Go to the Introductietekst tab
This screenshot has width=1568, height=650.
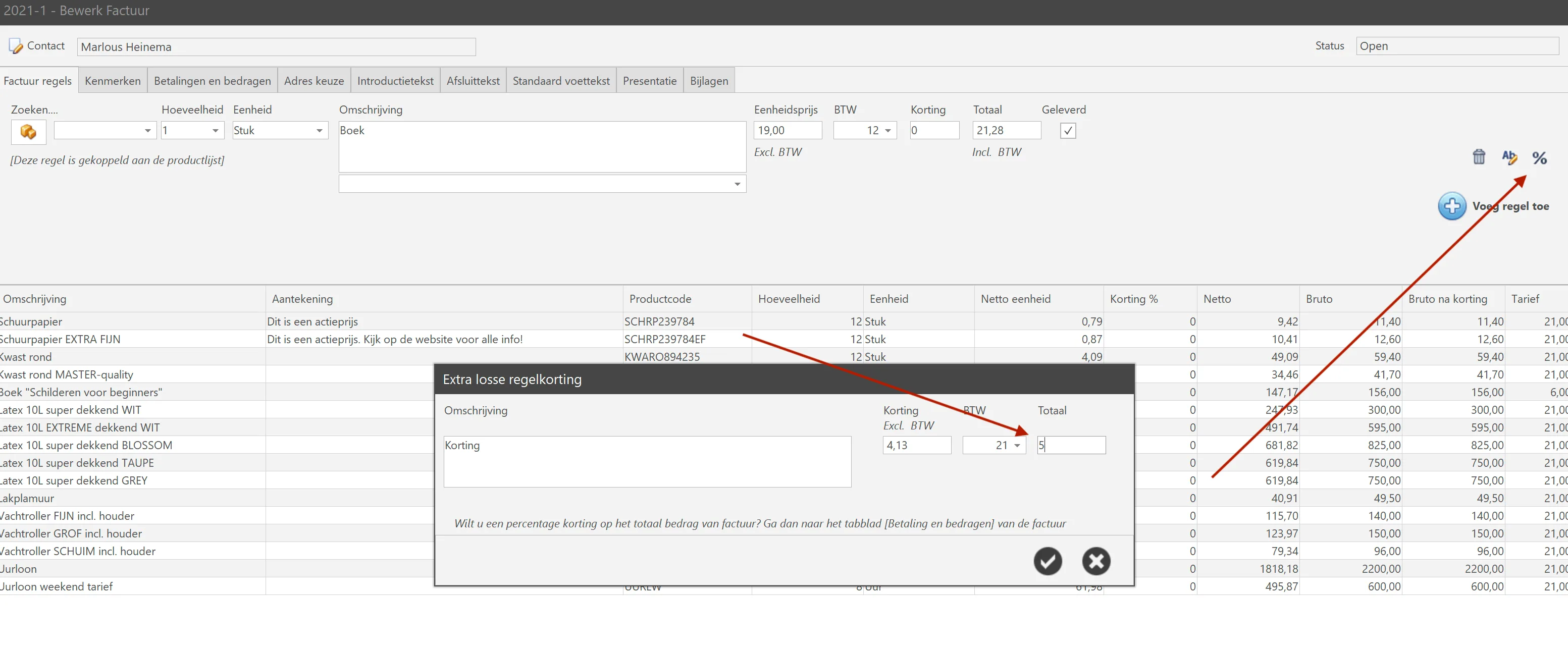click(395, 81)
